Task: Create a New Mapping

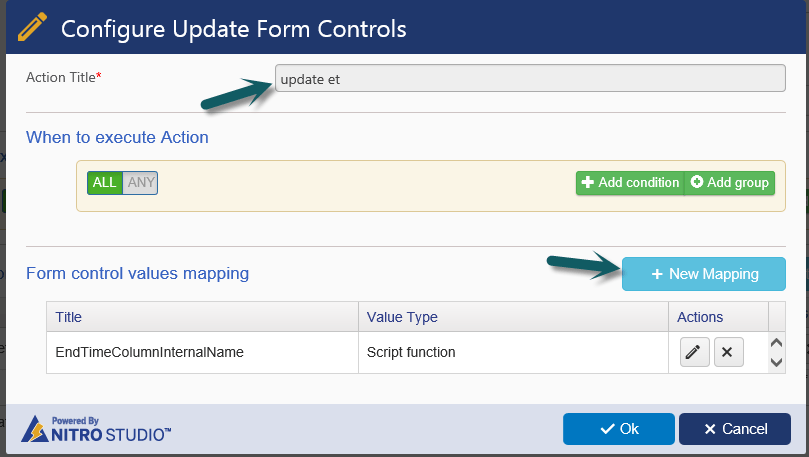Action: (x=704, y=274)
